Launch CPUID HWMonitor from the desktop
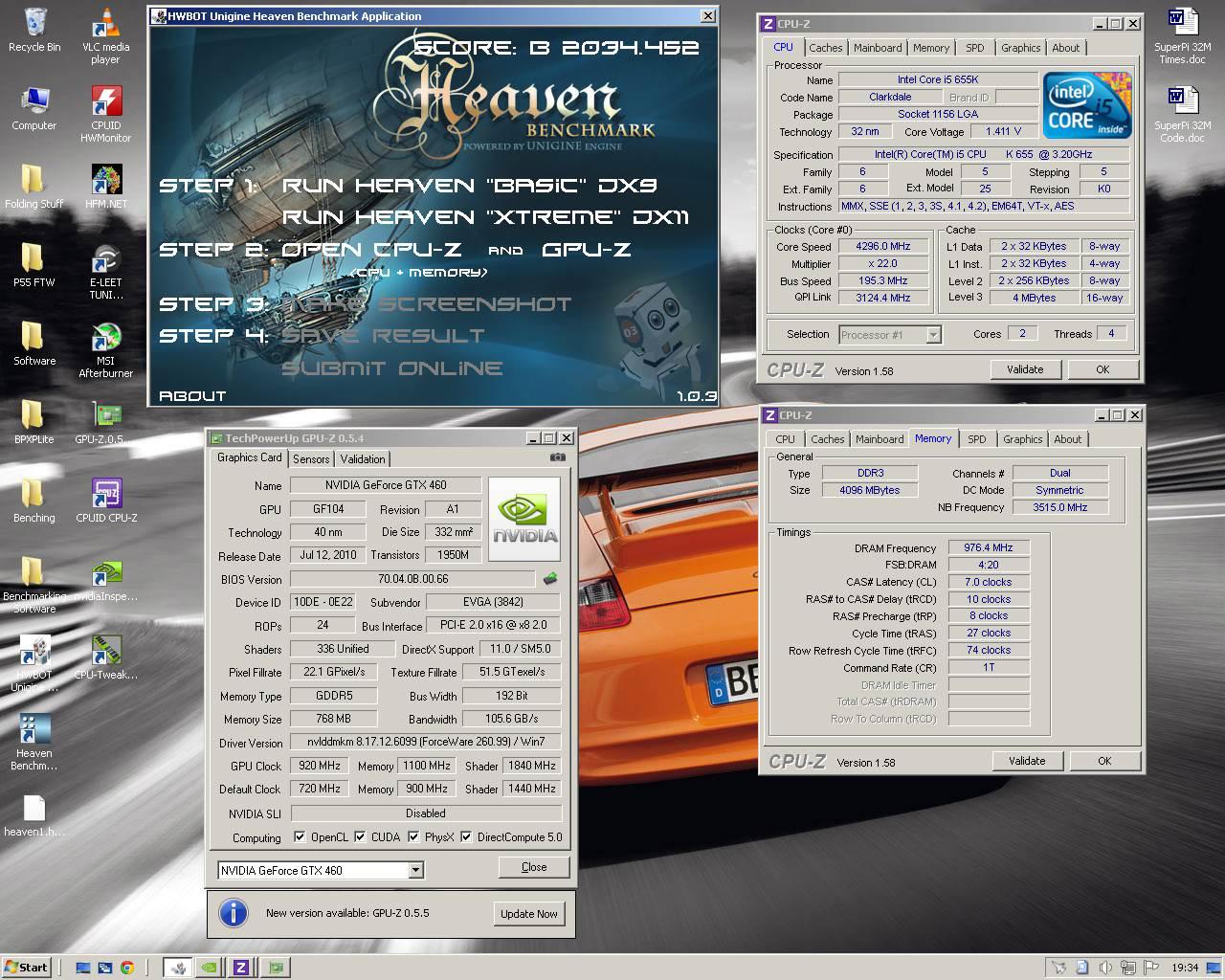Image resolution: width=1225 pixels, height=980 pixels. click(105, 114)
